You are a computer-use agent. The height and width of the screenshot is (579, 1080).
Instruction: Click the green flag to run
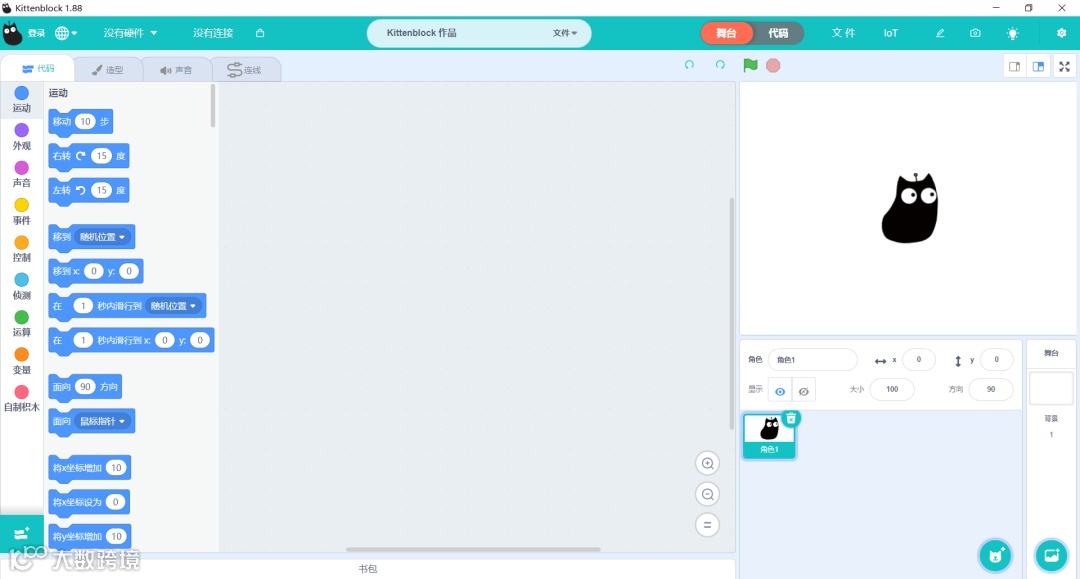pyautogui.click(x=750, y=65)
